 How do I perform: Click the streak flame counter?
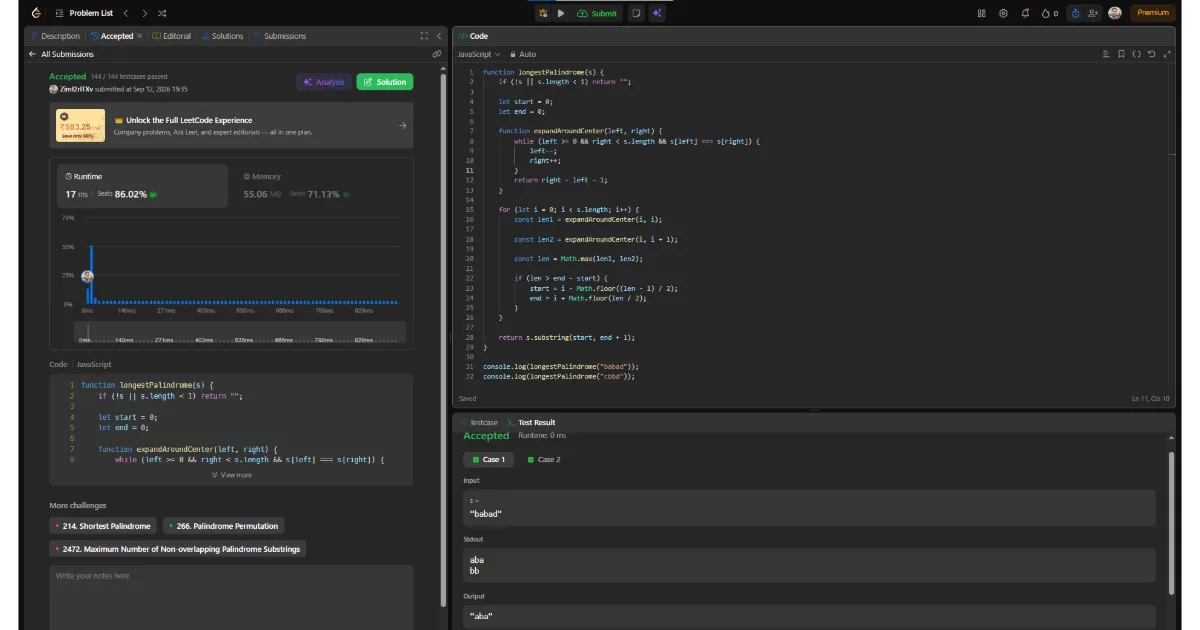click(1049, 13)
